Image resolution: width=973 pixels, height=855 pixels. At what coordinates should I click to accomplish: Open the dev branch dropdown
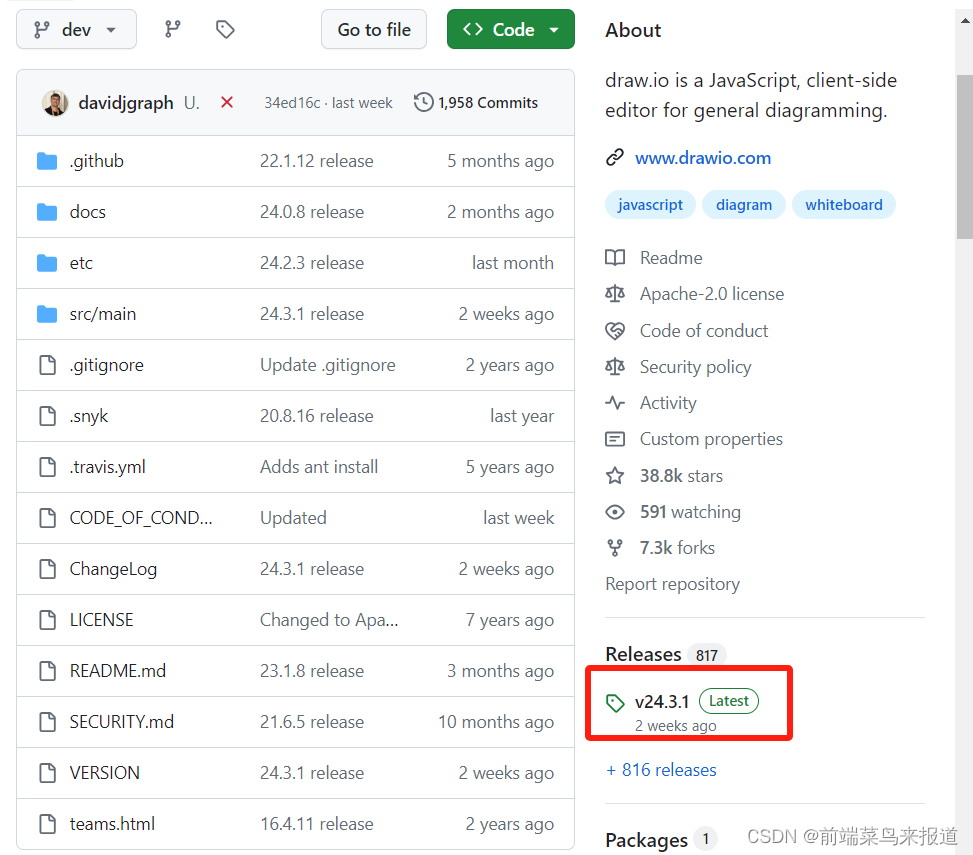(x=76, y=29)
